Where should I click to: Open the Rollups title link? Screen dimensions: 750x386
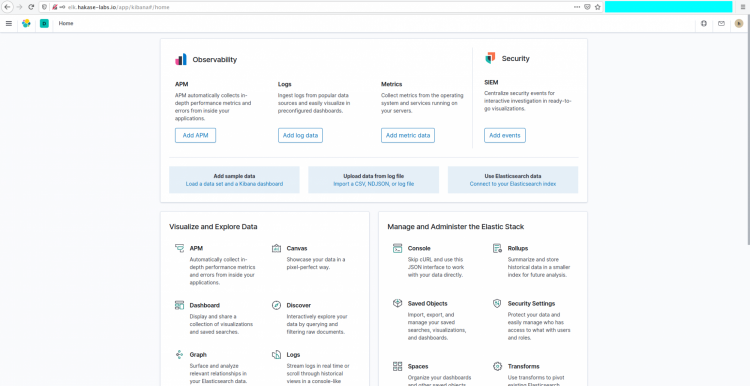518,248
